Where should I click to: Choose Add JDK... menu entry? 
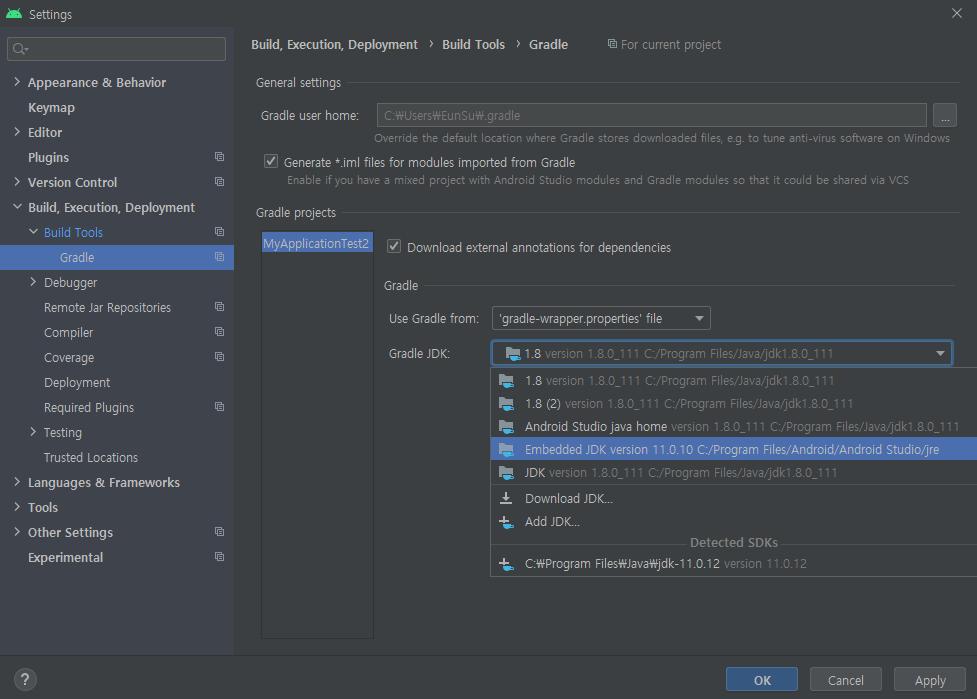(x=733, y=521)
